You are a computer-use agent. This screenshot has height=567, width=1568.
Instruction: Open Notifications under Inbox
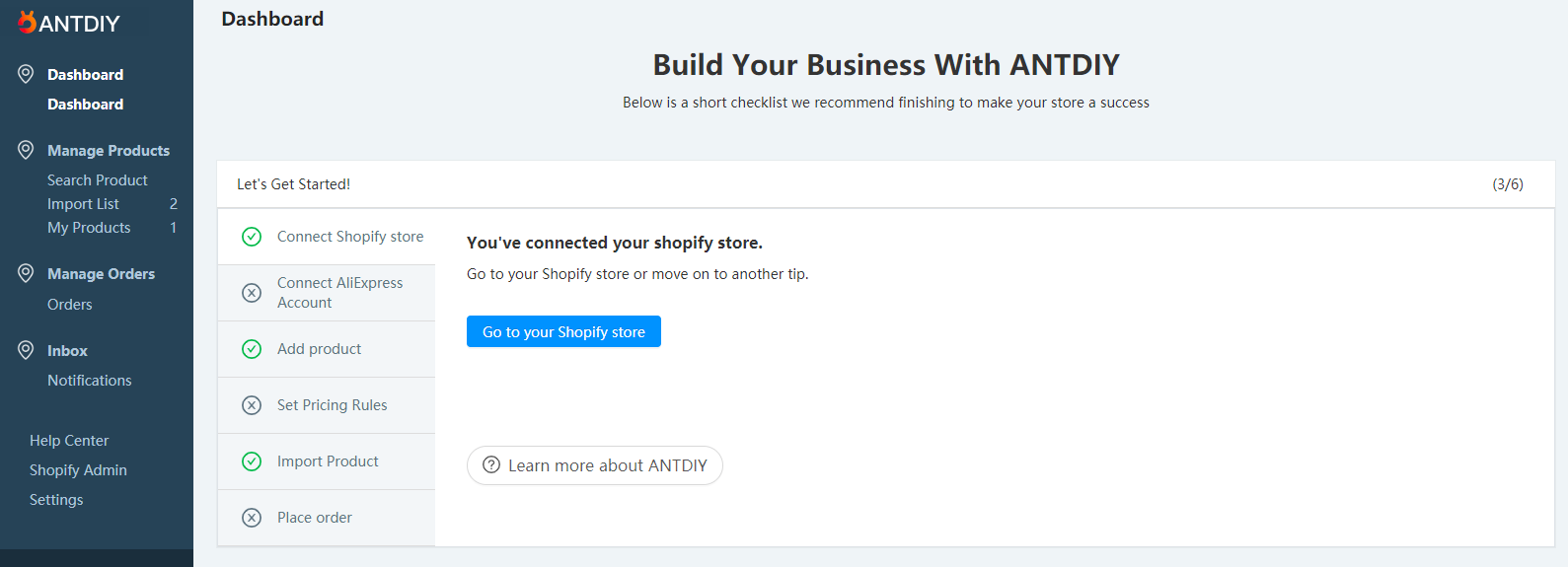click(90, 381)
